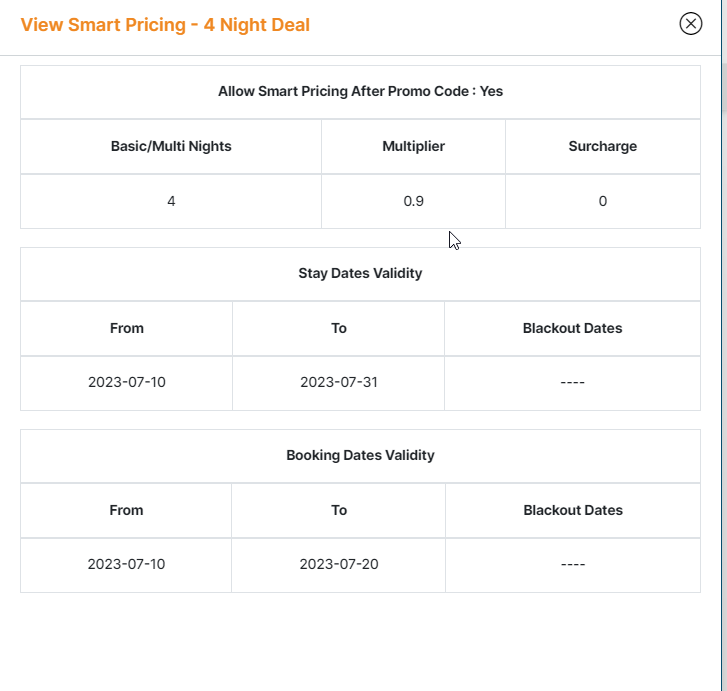This screenshot has width=727, height=691.
Task: Click the From header under Booking Dates Validity
Action: [x=126, y=510]
